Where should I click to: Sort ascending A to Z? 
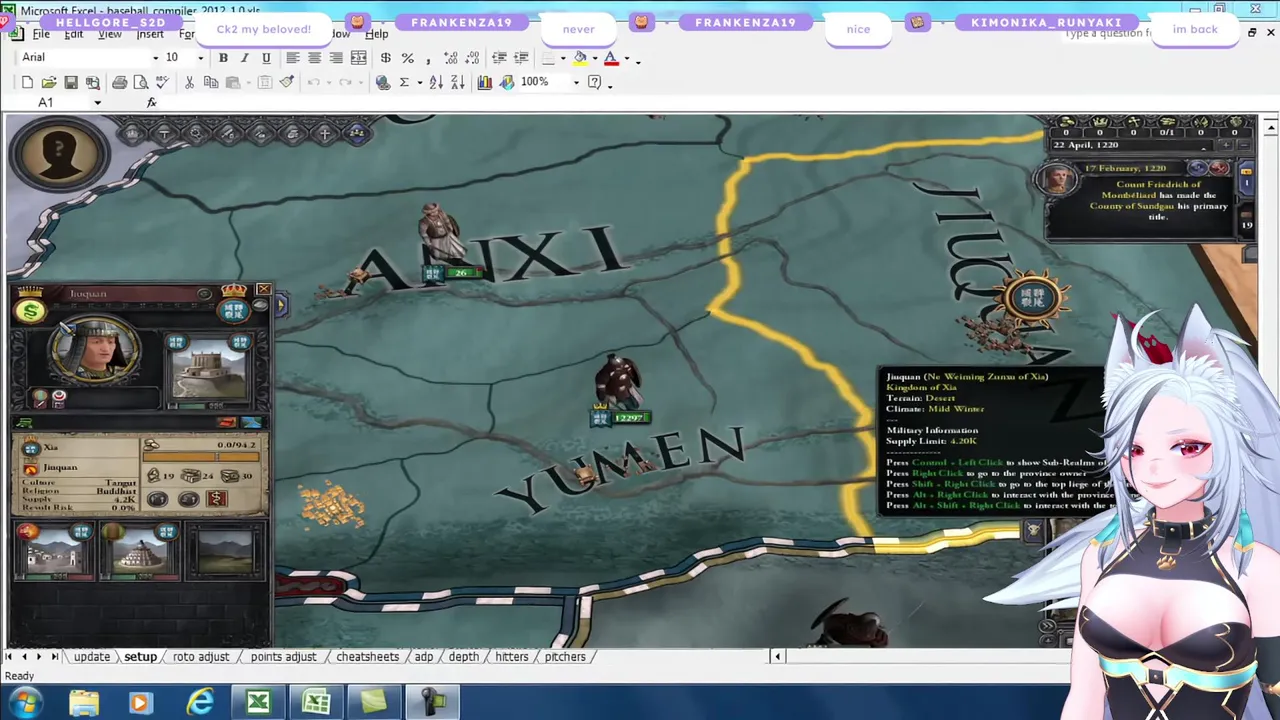pos(436,82)
